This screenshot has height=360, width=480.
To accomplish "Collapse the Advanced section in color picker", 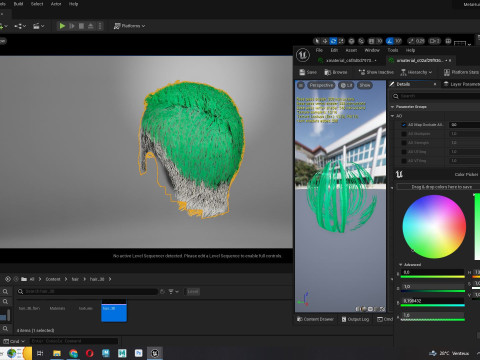I will click(401, 265).
